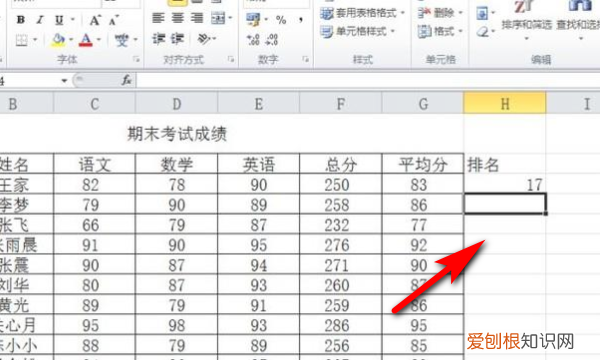Open the Fill tool in editing group

482,14
